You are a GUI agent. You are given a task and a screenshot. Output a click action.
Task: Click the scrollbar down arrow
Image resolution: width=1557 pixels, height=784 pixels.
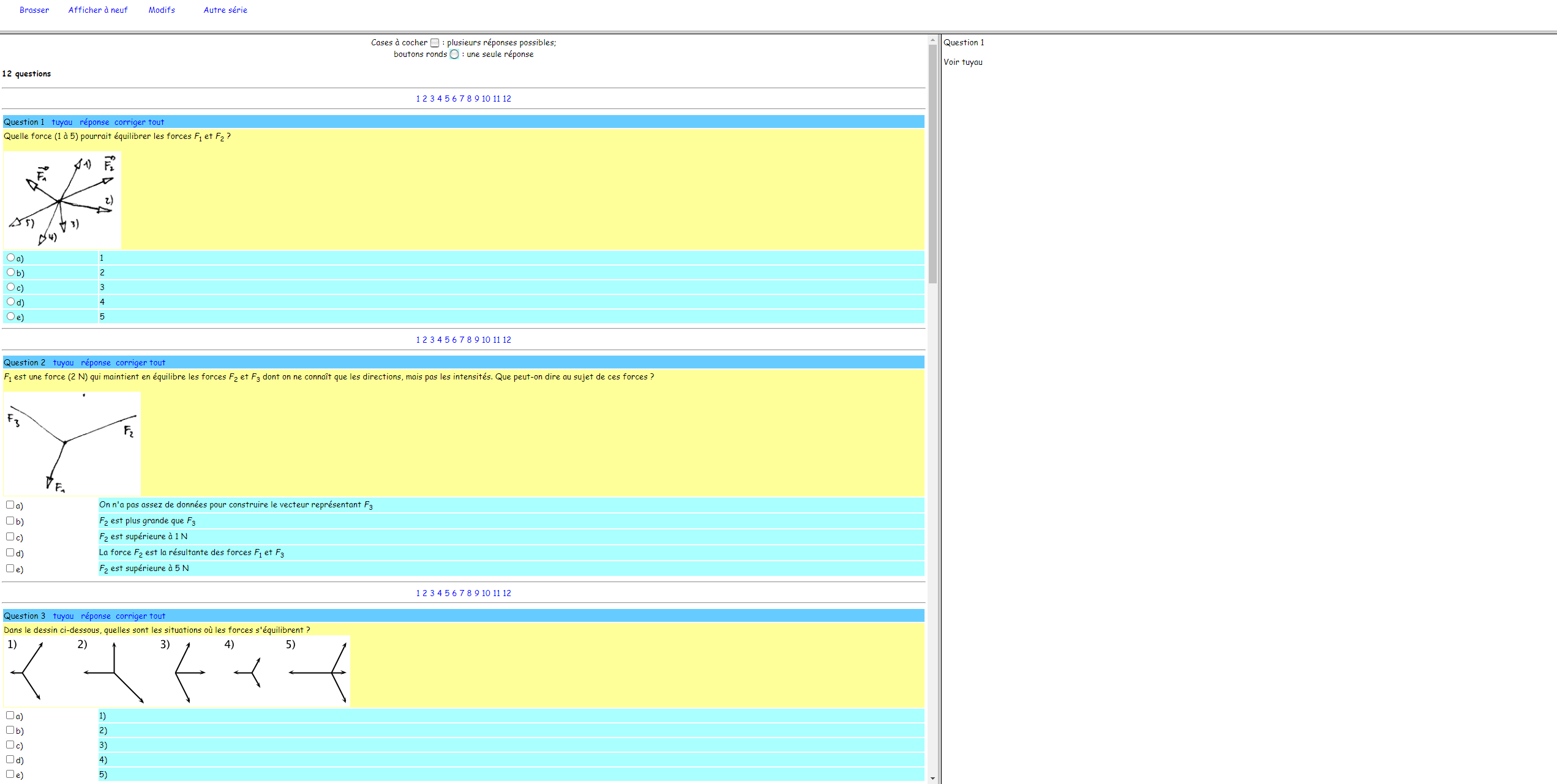[x=932, y=778]
